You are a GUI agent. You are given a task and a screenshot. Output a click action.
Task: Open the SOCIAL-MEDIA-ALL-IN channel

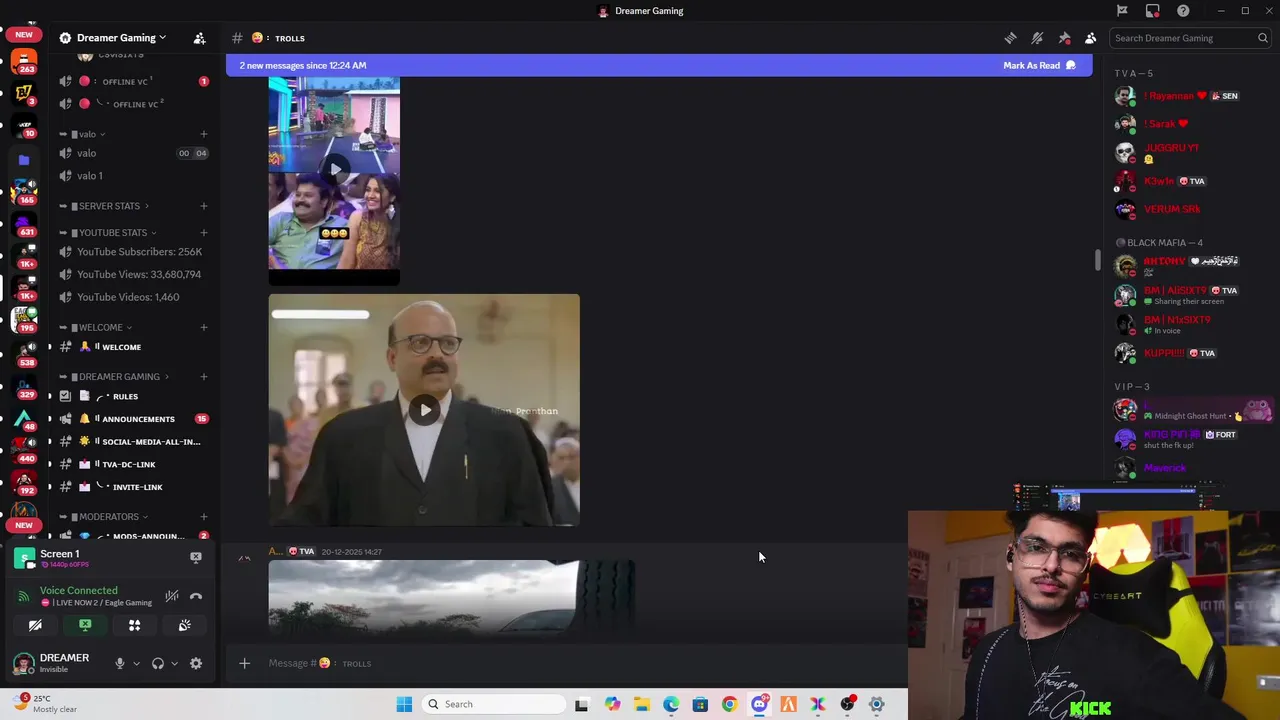tap(134, 441)
